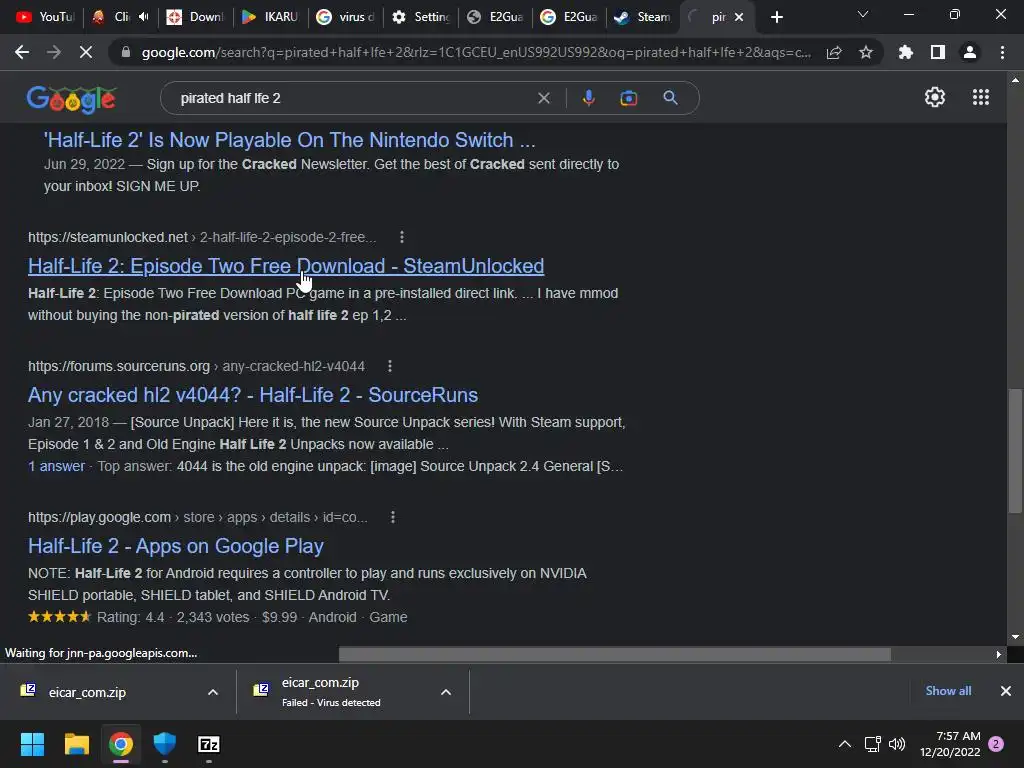Open the Google apps grid
This screenshot has width=1024, height=768.
pyautogui.click(x=981, y=97)
